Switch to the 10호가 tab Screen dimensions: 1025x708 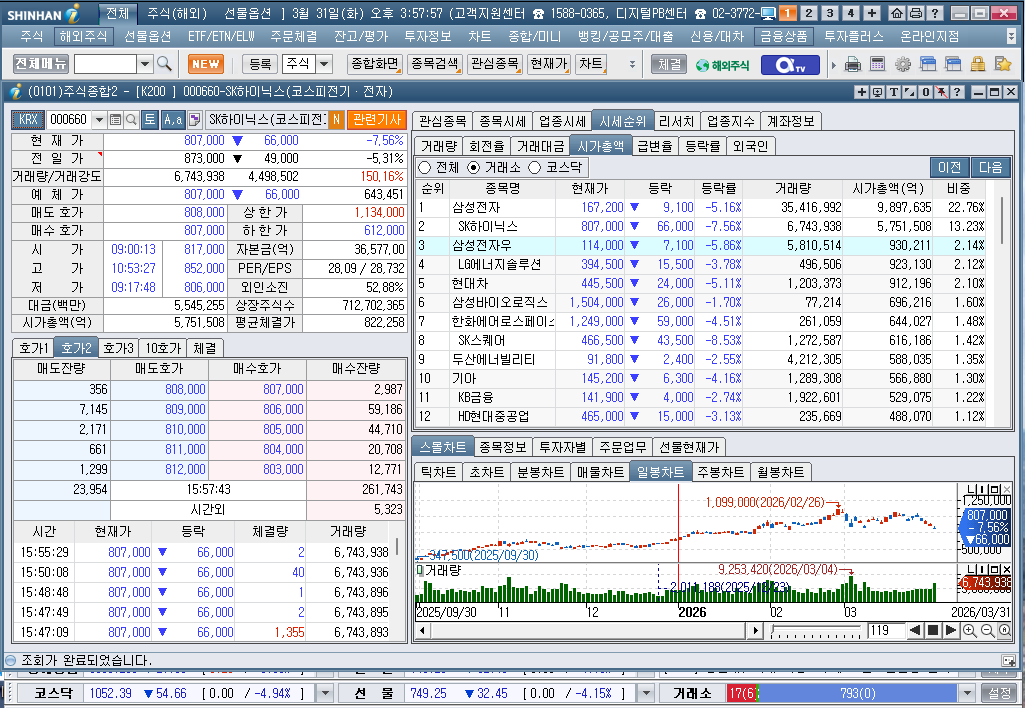click(x=163, y=348)
